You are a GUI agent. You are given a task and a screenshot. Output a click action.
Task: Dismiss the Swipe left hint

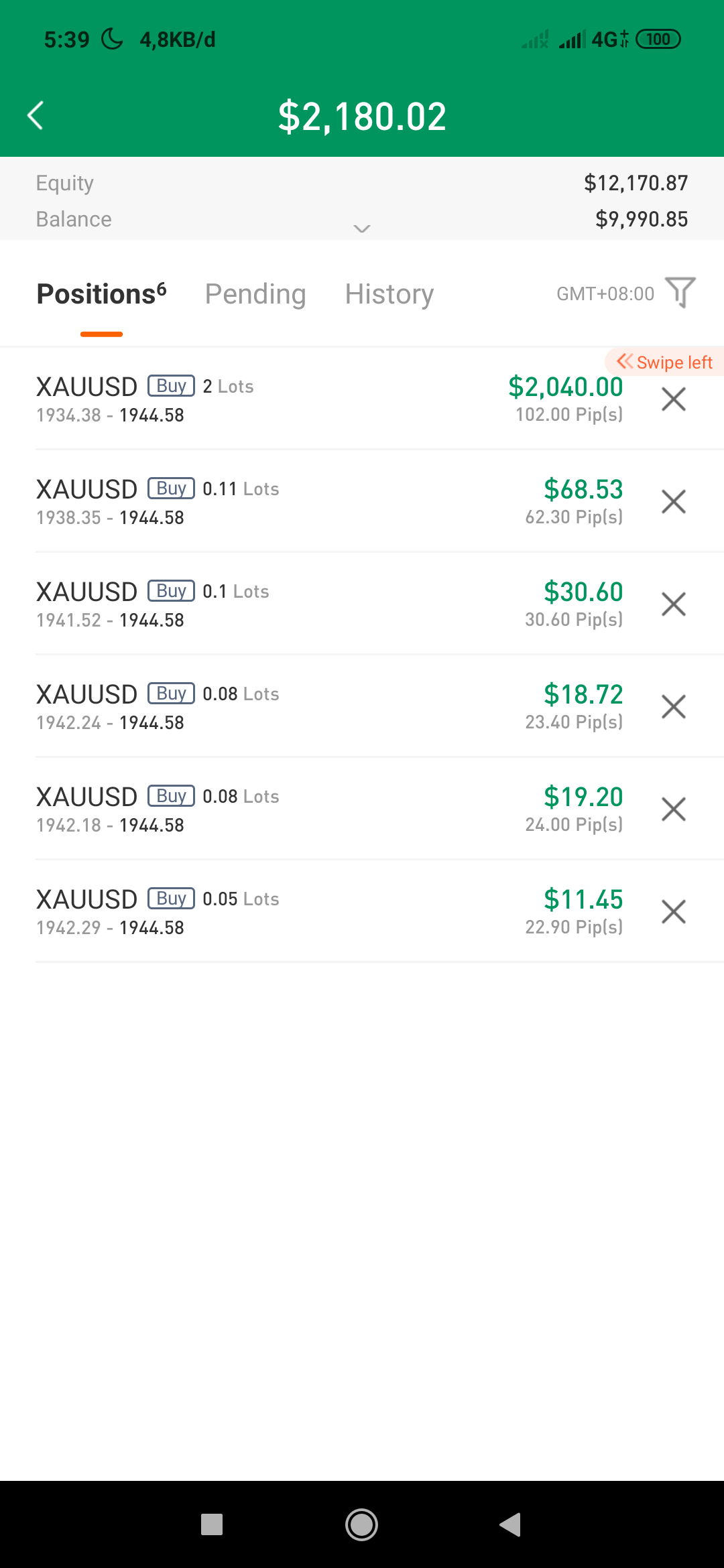(664, 362)
